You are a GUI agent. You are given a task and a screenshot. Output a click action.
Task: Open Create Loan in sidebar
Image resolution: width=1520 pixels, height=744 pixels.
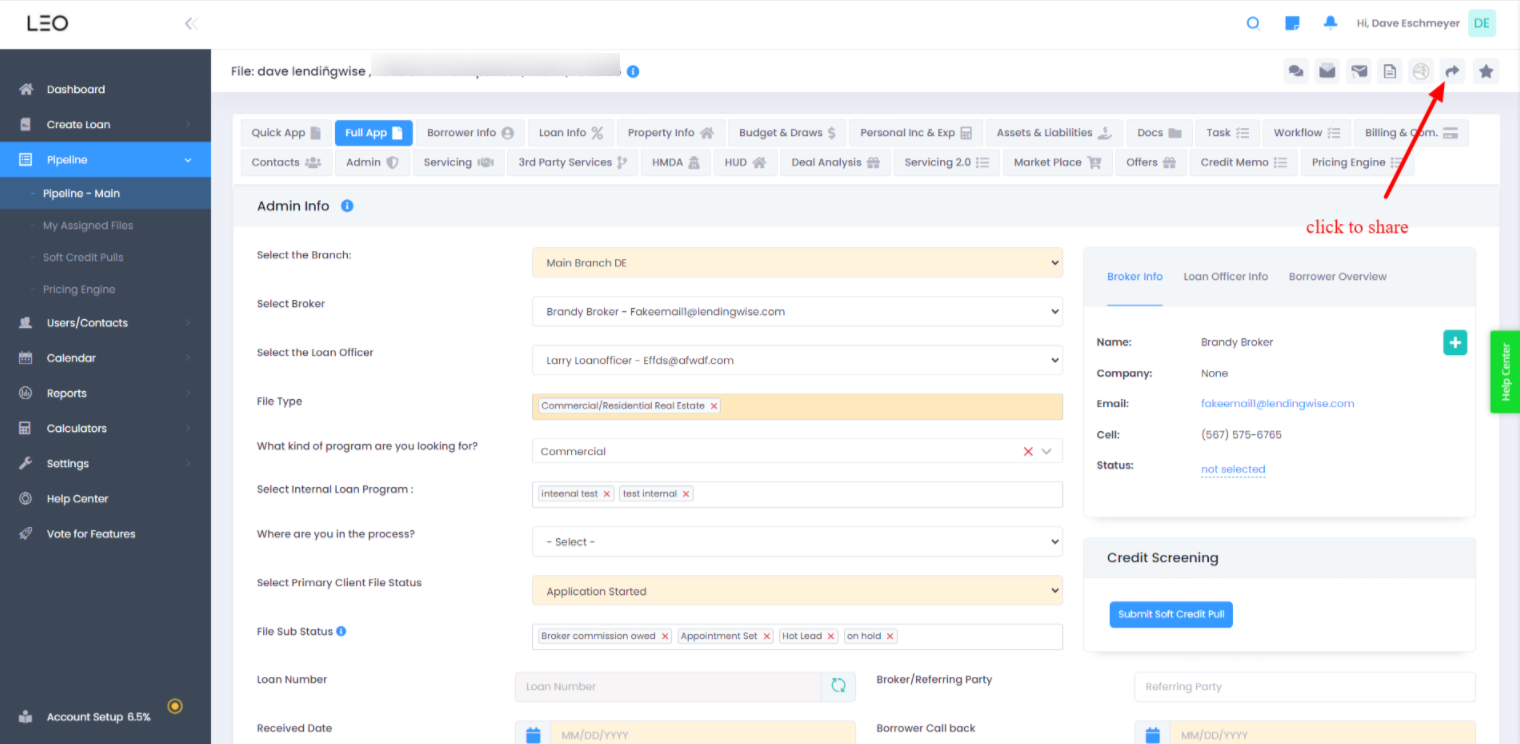point(105,125)
